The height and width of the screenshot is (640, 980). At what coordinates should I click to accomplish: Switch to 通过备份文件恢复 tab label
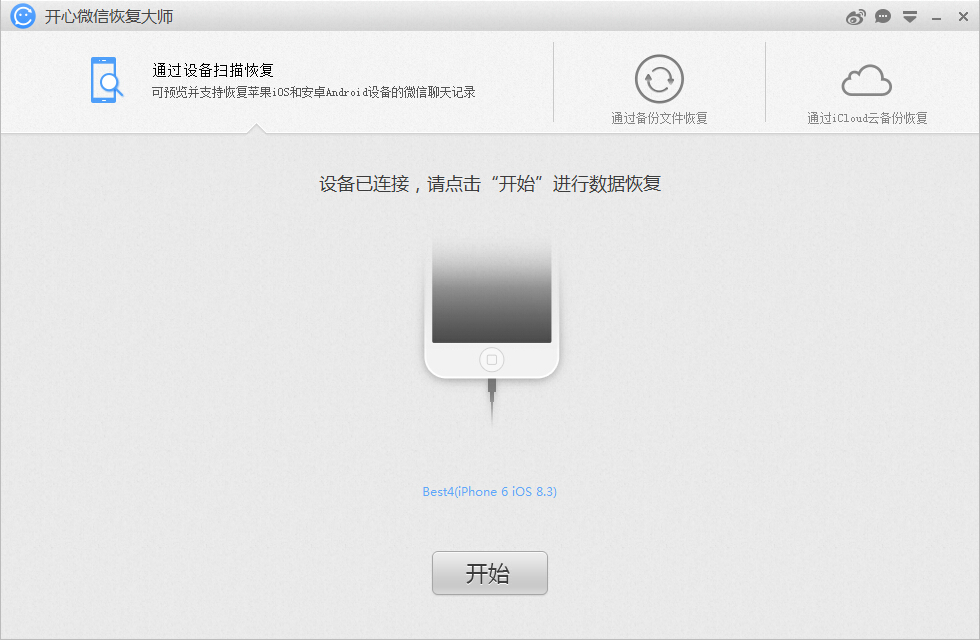[x=659, y=118]
